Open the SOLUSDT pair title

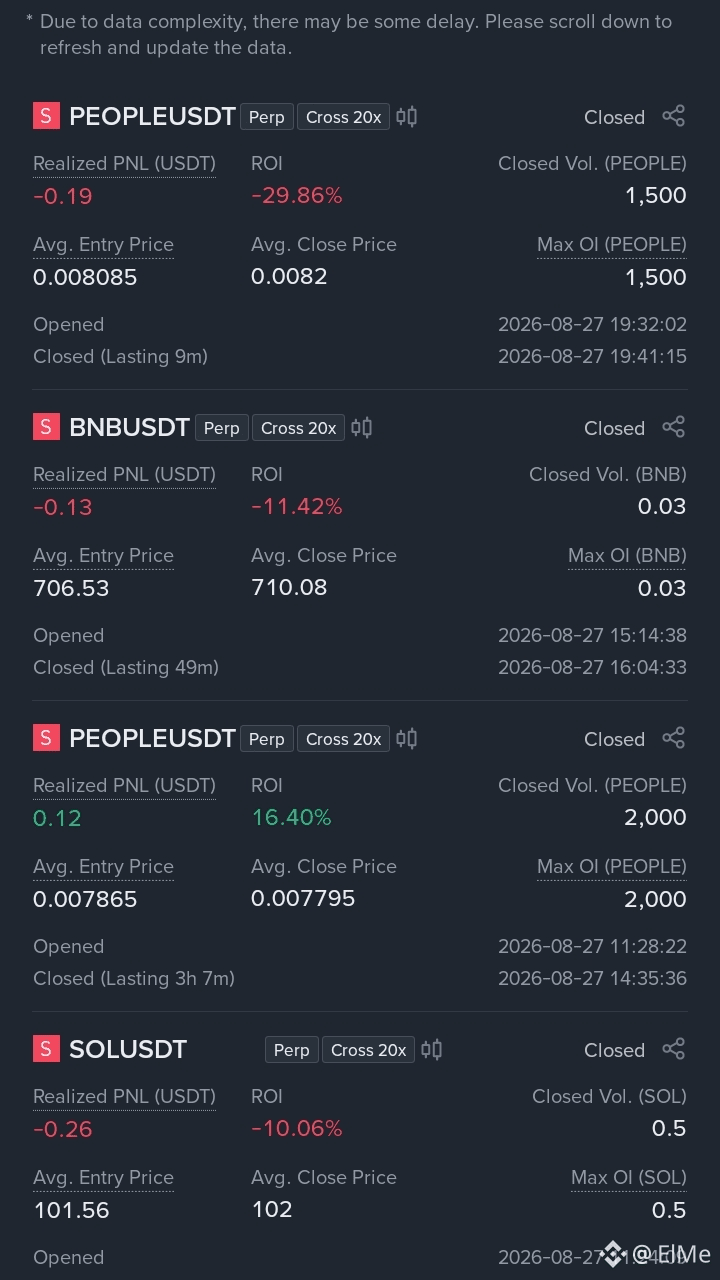pyautogui.click(x=128, y=1050)
